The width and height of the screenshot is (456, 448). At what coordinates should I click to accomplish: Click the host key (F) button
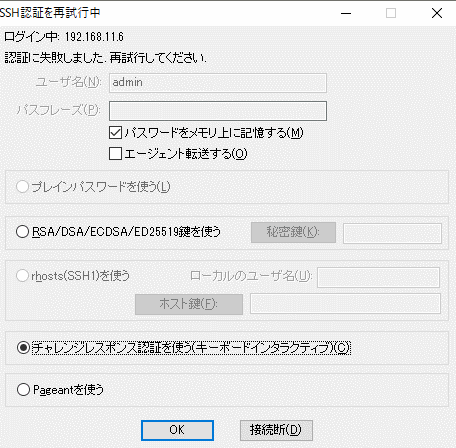(189, 304)
